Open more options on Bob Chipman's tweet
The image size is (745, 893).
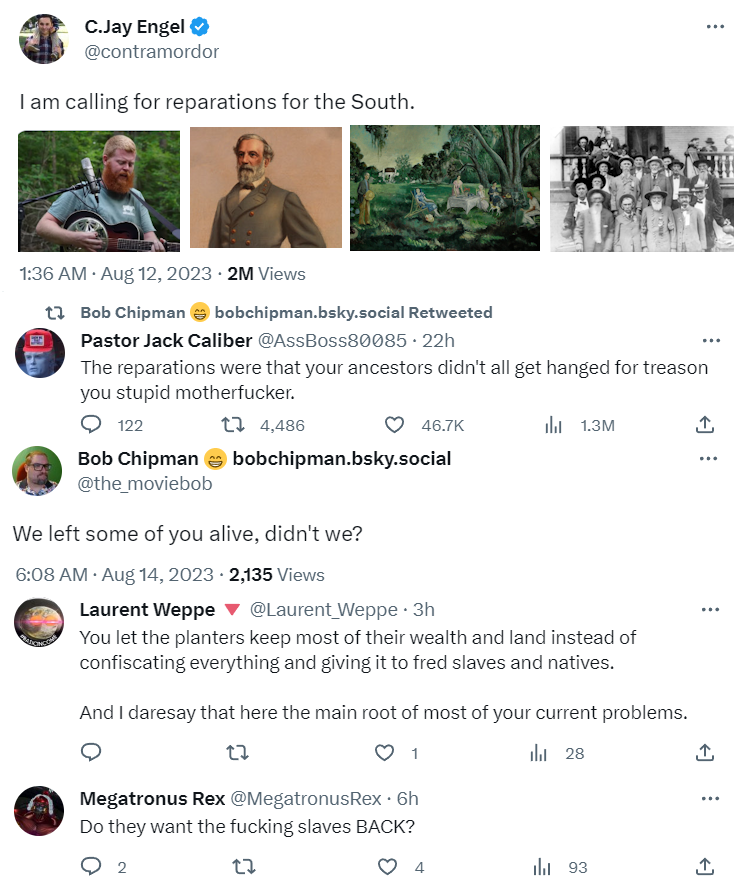tap(709, 459)
